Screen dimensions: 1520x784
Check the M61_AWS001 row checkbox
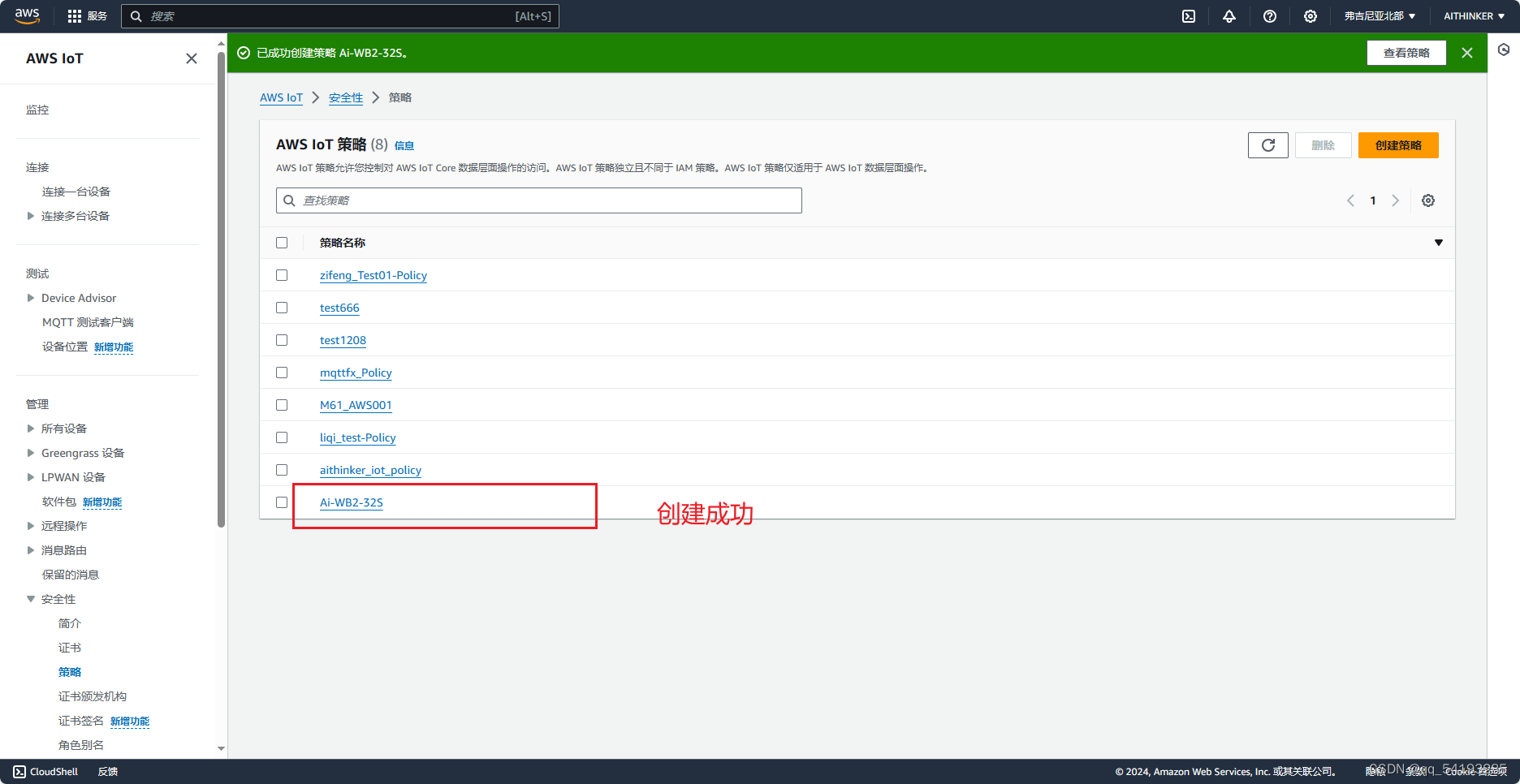click(x=282, y=405)
